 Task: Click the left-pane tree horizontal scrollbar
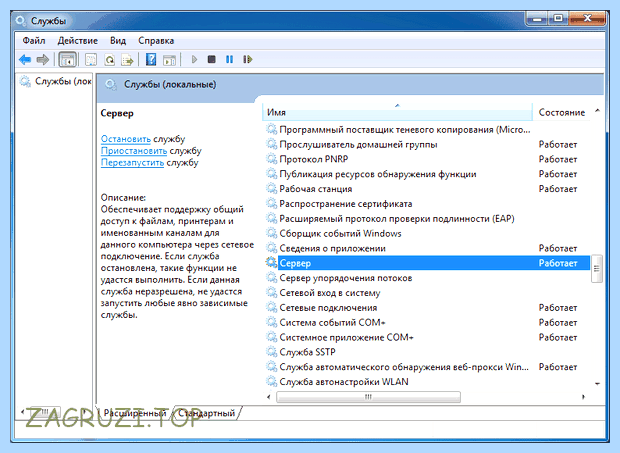pos(43,411)
